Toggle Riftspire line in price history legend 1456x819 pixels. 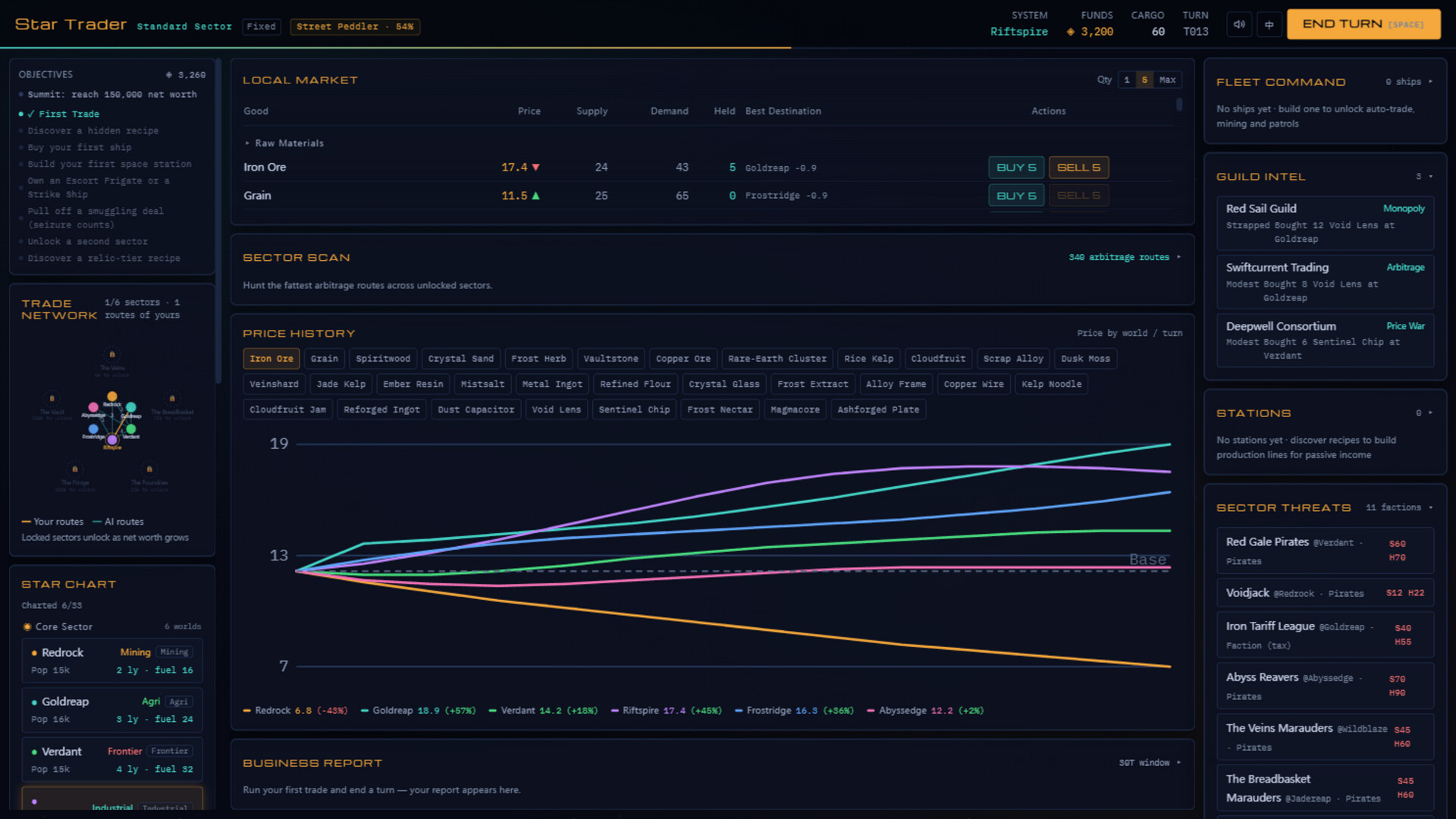pos(666,711)
